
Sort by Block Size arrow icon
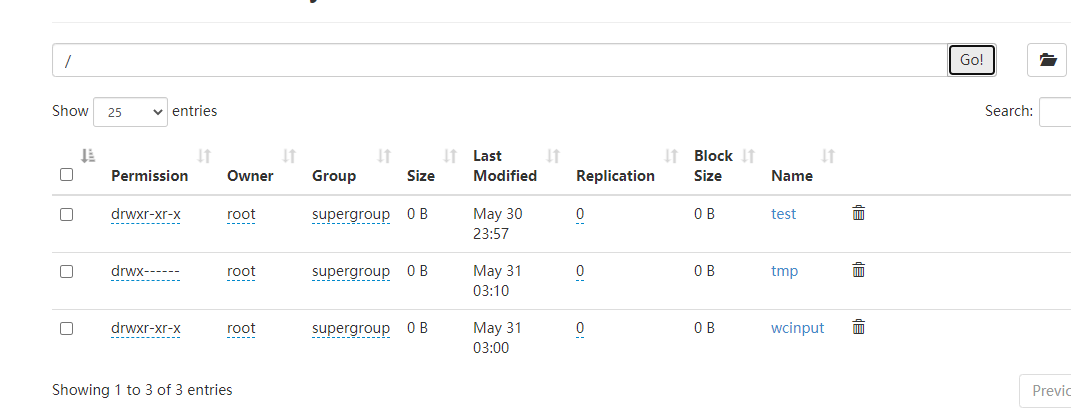(x=749, y=156)
